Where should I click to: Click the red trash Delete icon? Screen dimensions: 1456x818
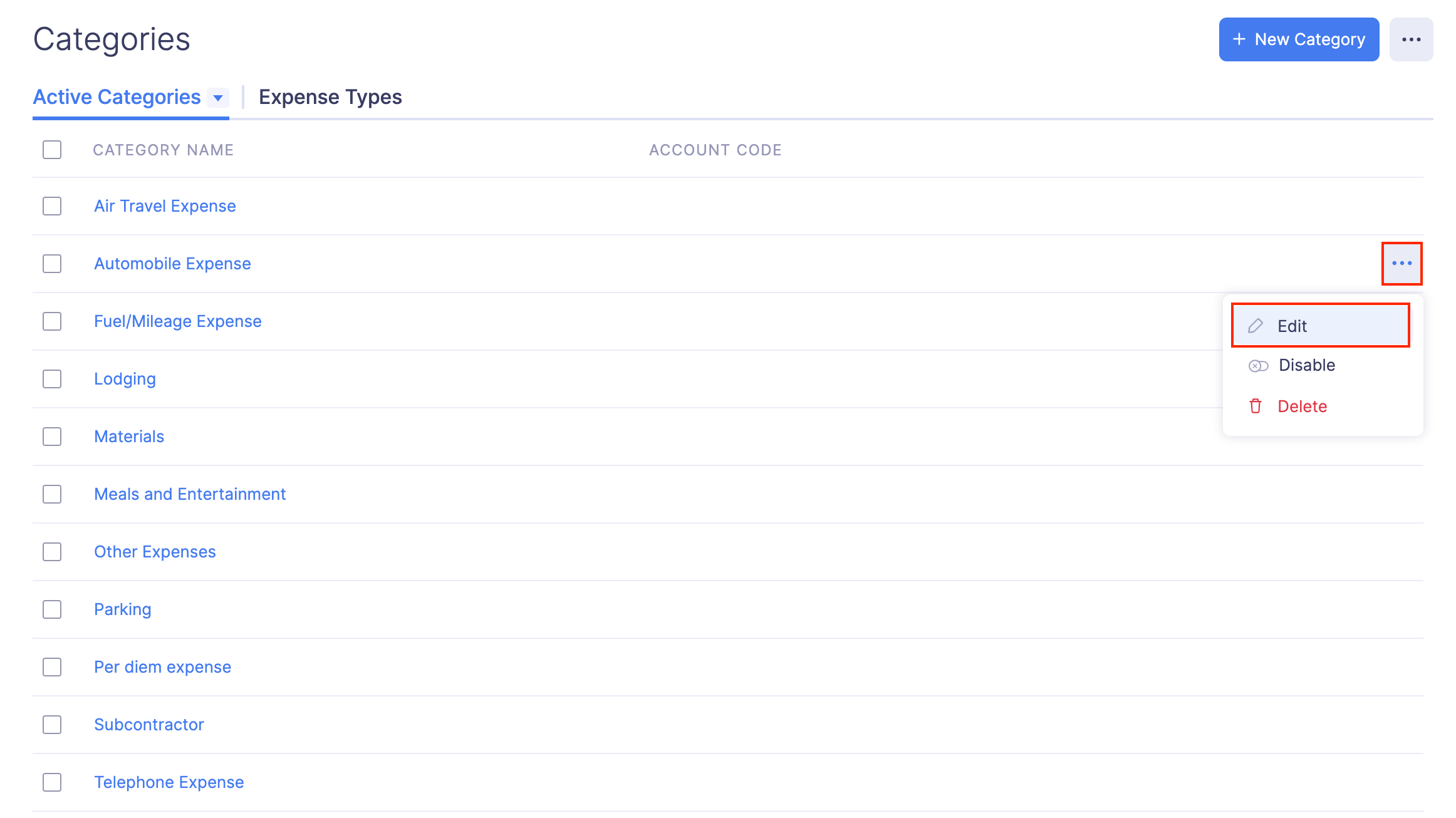(x=1256, y=406)
